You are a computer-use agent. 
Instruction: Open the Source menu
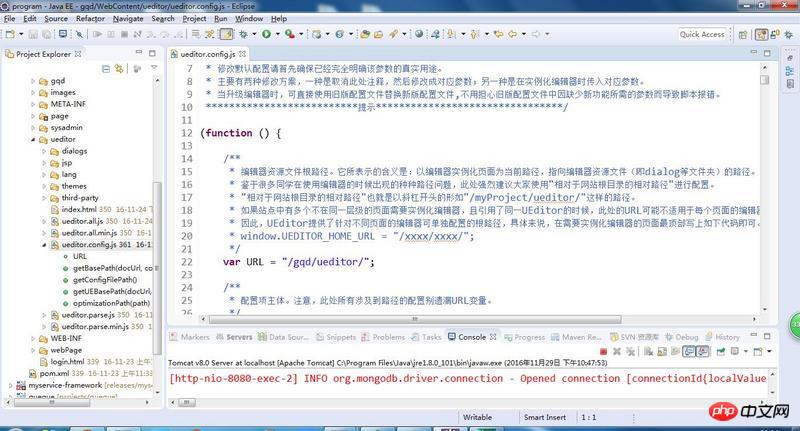[x=56, y=18]
